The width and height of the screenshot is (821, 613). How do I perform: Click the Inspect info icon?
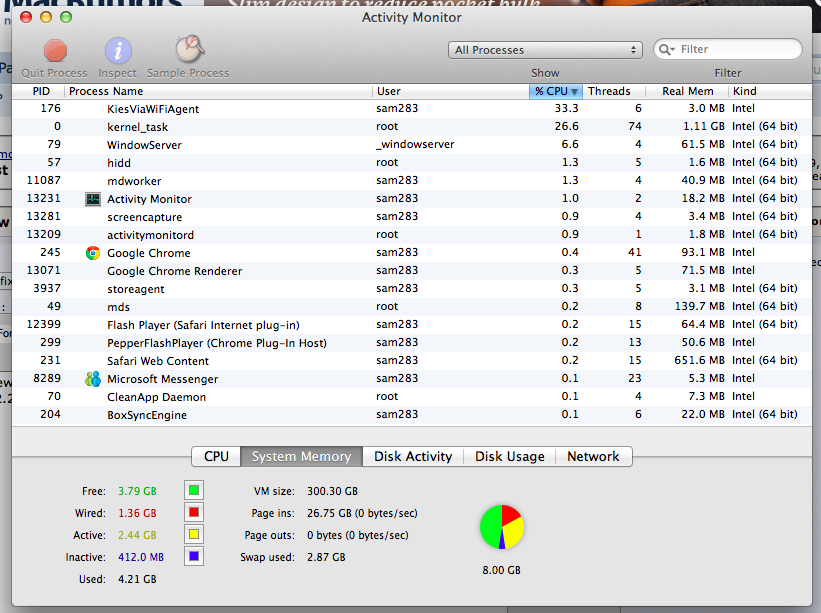pos(118,51)
